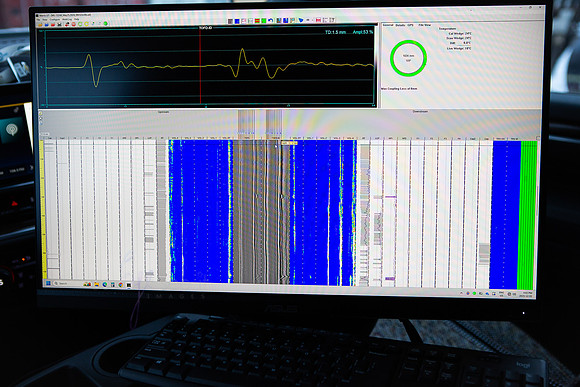
Task: Open the File menu
Action: [x=38, y=20]
